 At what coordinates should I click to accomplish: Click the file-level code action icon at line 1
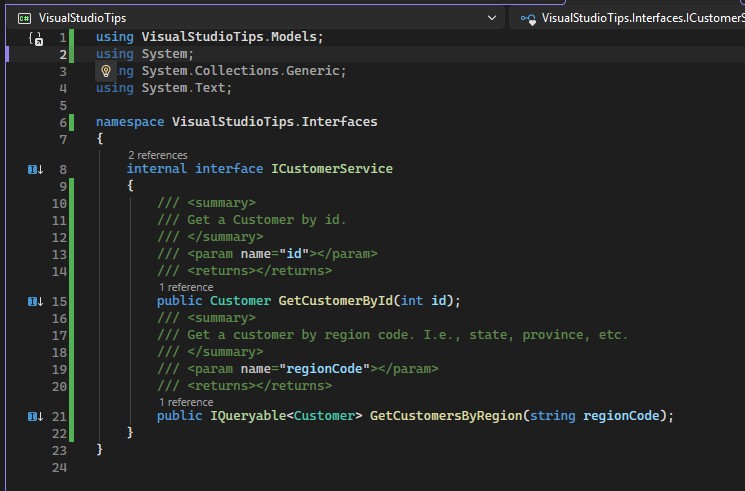tap(36, 38)
